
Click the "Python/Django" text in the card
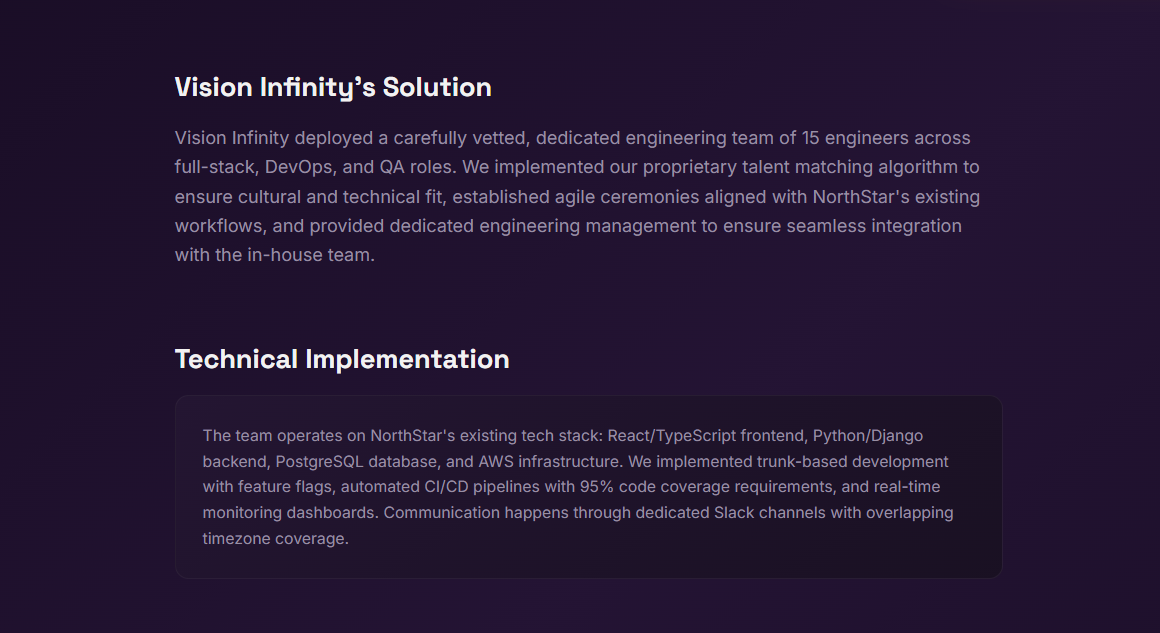tap(868, 436)
